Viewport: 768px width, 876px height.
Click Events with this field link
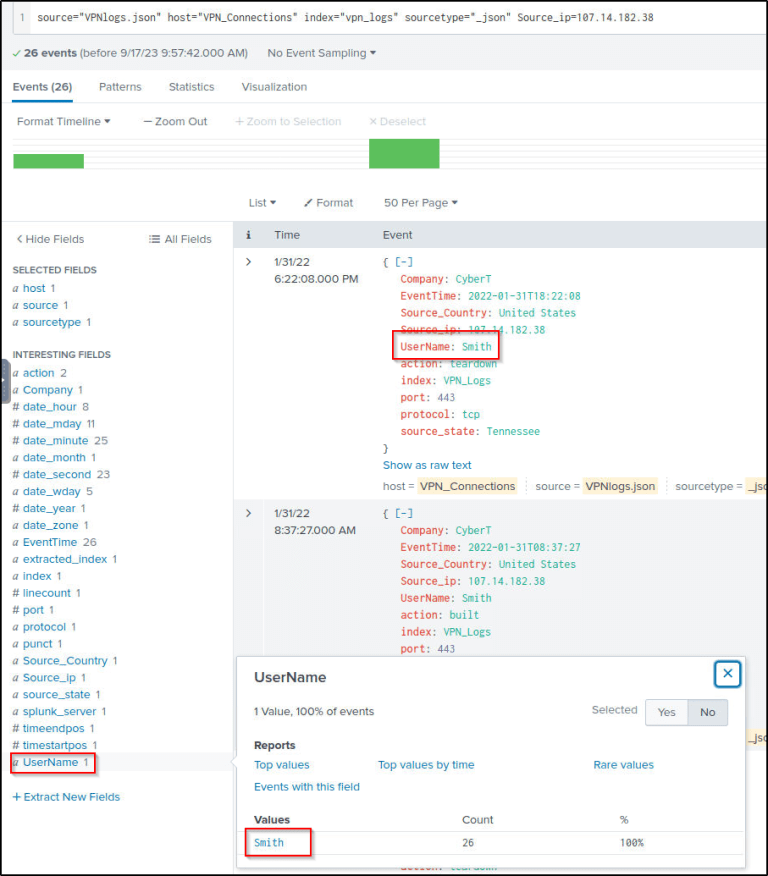pyautogui.click(x=307, y=787)
